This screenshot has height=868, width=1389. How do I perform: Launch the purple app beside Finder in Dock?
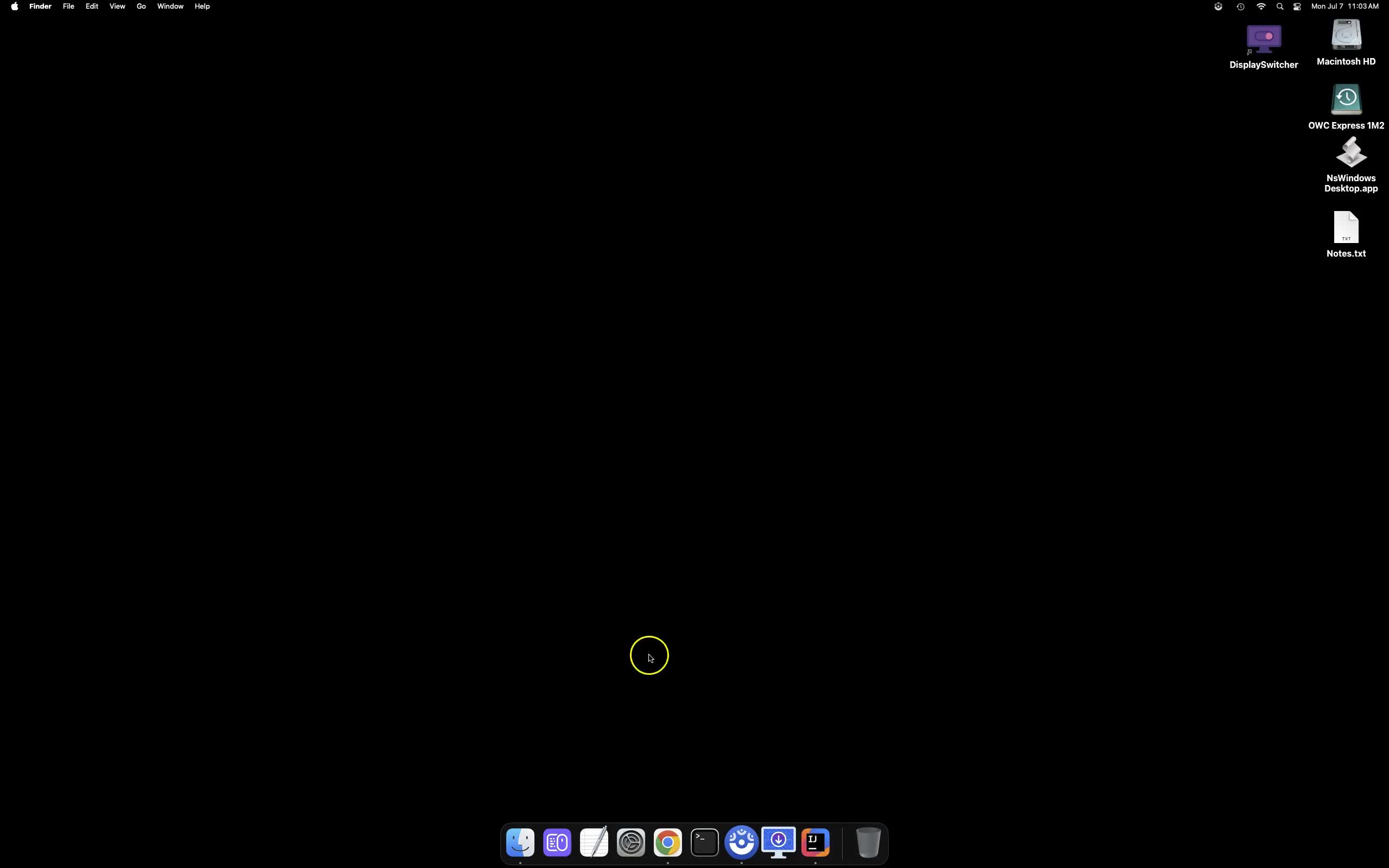557,842
